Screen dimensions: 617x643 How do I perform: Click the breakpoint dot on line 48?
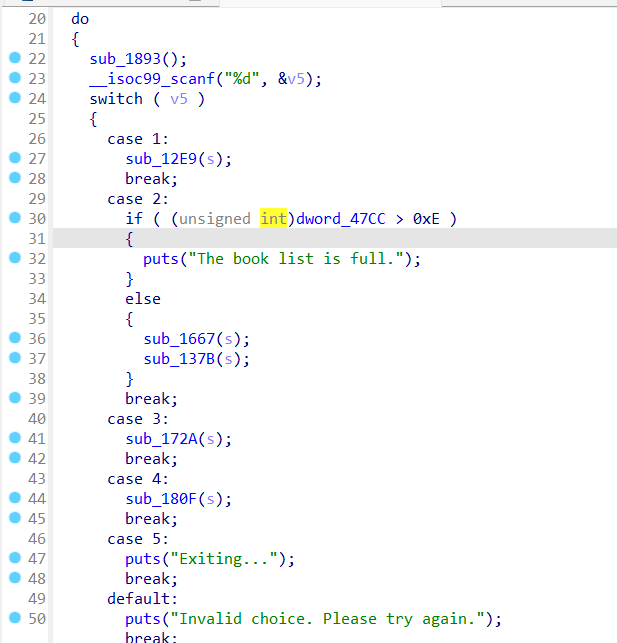click(x=15, y=577)
